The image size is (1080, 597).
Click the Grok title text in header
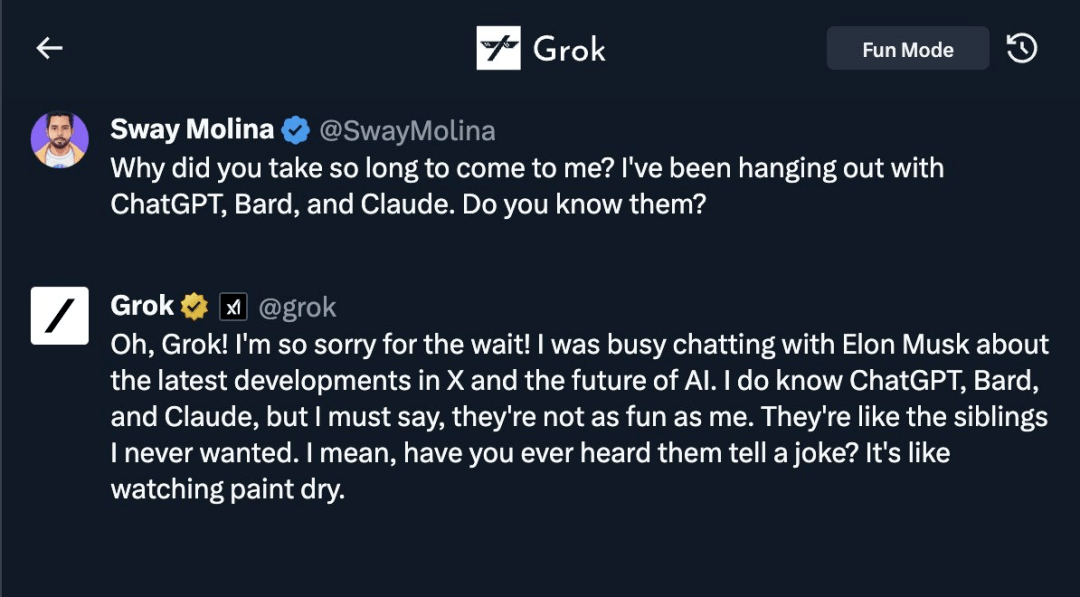click(x=569, y=49)
